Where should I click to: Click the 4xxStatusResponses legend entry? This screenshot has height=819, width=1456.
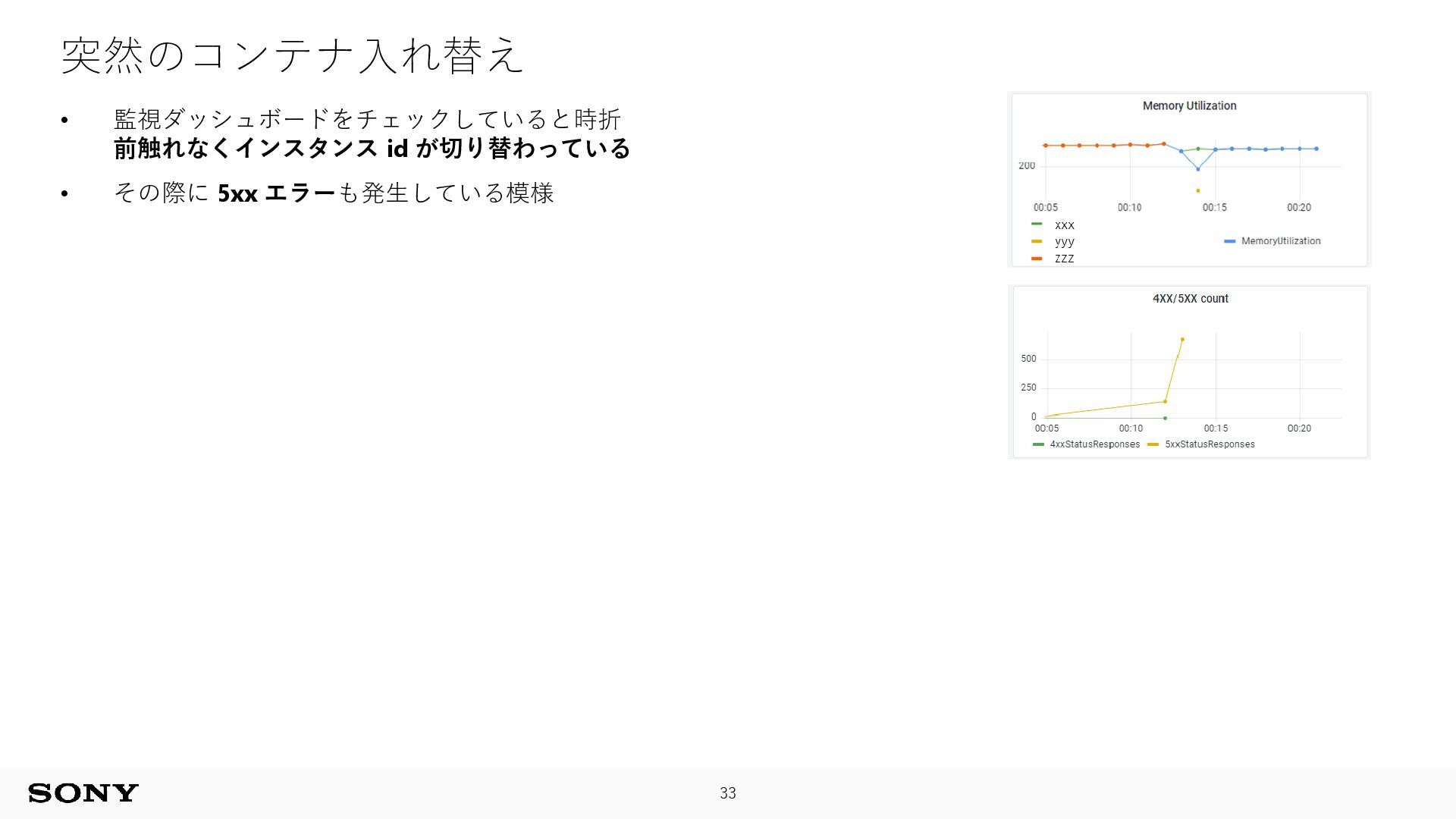coord(1086,444)
